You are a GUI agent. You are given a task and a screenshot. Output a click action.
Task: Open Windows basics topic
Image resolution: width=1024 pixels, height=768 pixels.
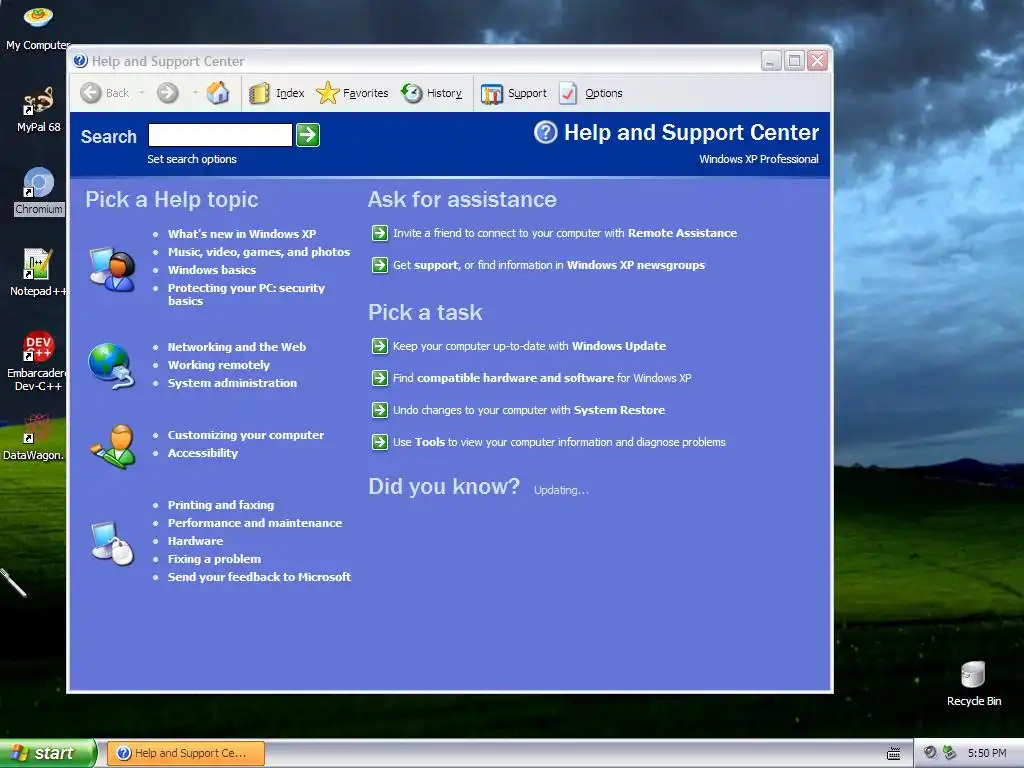point(212,270)
